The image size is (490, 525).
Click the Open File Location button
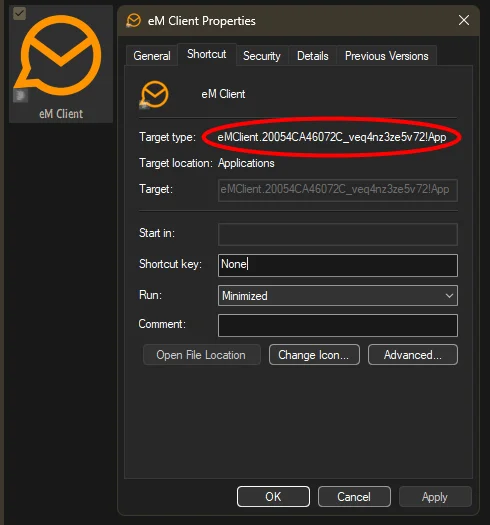coord(201,355)
